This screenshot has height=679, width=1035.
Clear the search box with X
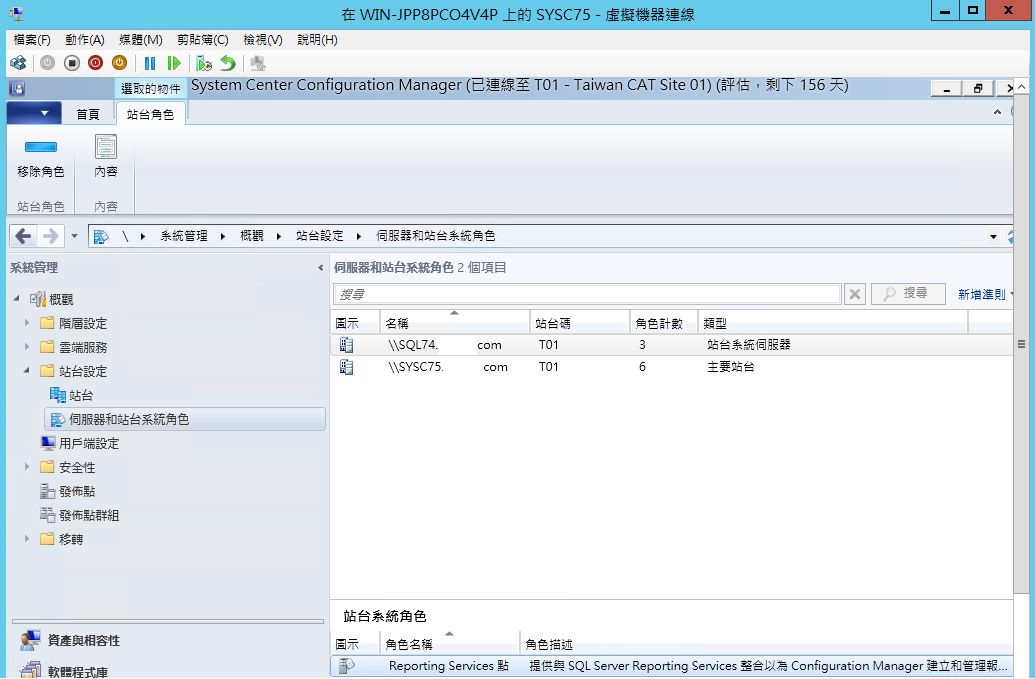pos(855,294)
